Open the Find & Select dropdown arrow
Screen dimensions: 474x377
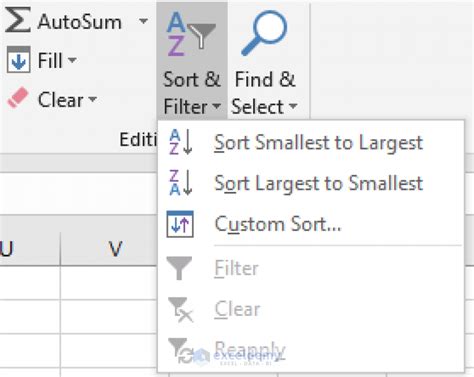tap(293, 106)
